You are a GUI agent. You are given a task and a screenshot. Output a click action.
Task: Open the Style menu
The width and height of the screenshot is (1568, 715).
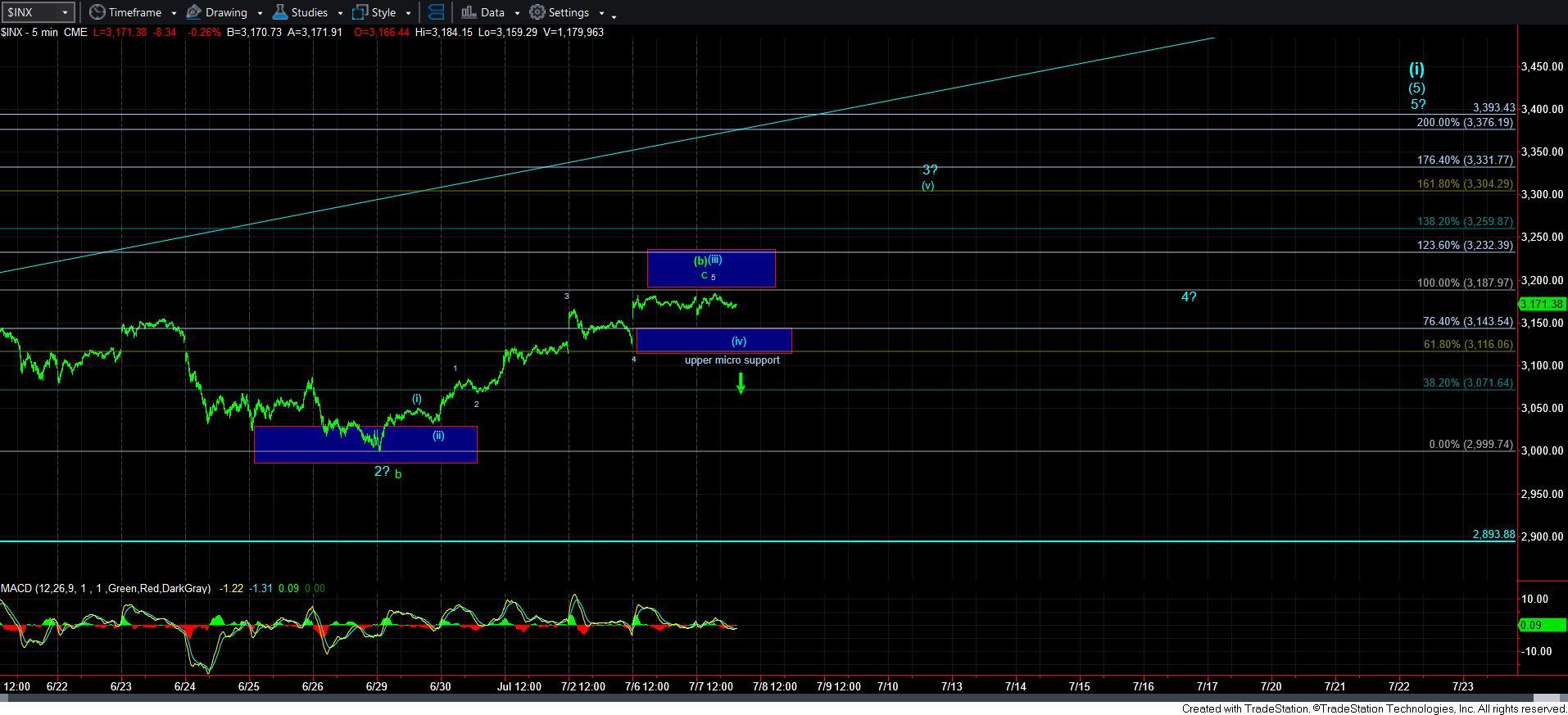382,12
